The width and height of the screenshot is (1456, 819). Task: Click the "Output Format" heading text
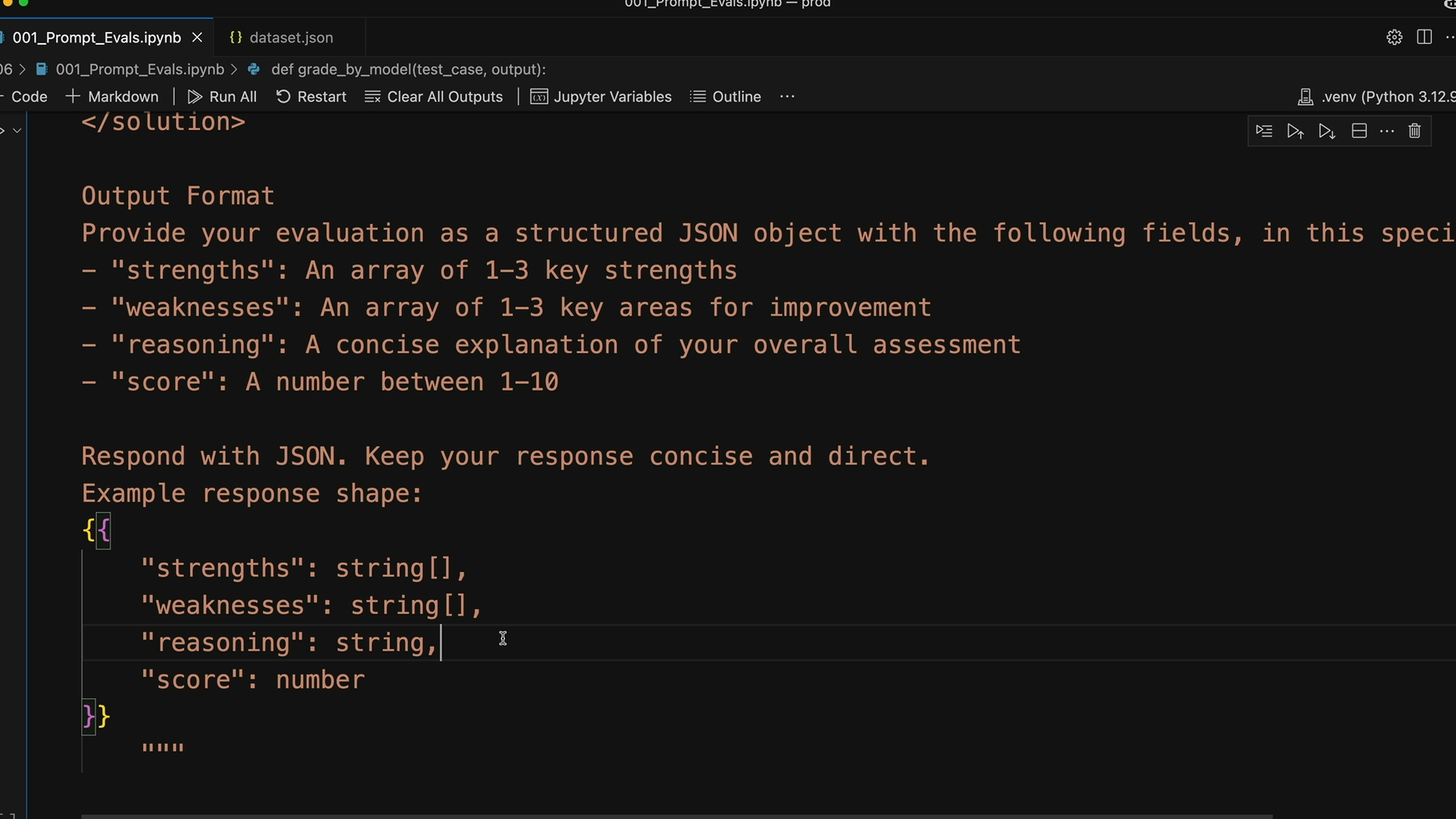coord(177,196)
